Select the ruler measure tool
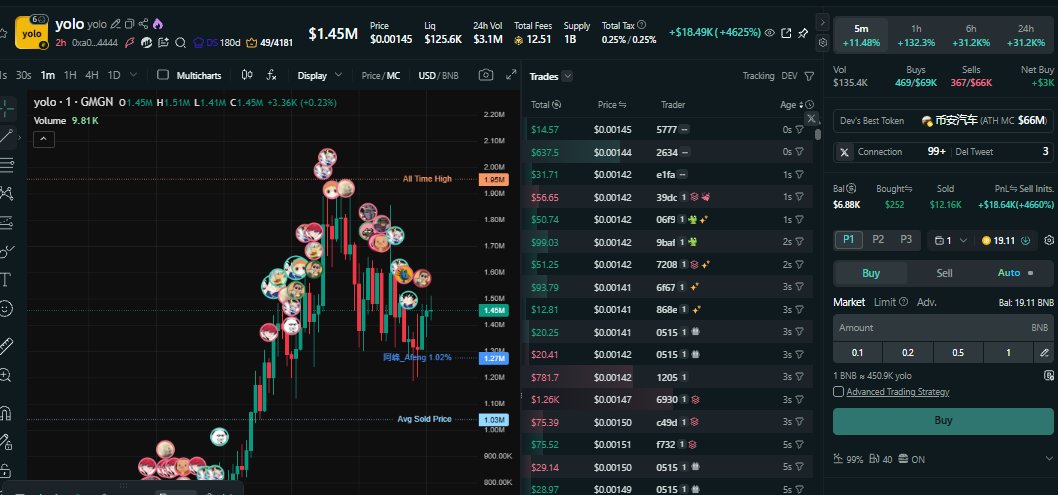The image size is (1058, 495). click(x=5, y=347)
